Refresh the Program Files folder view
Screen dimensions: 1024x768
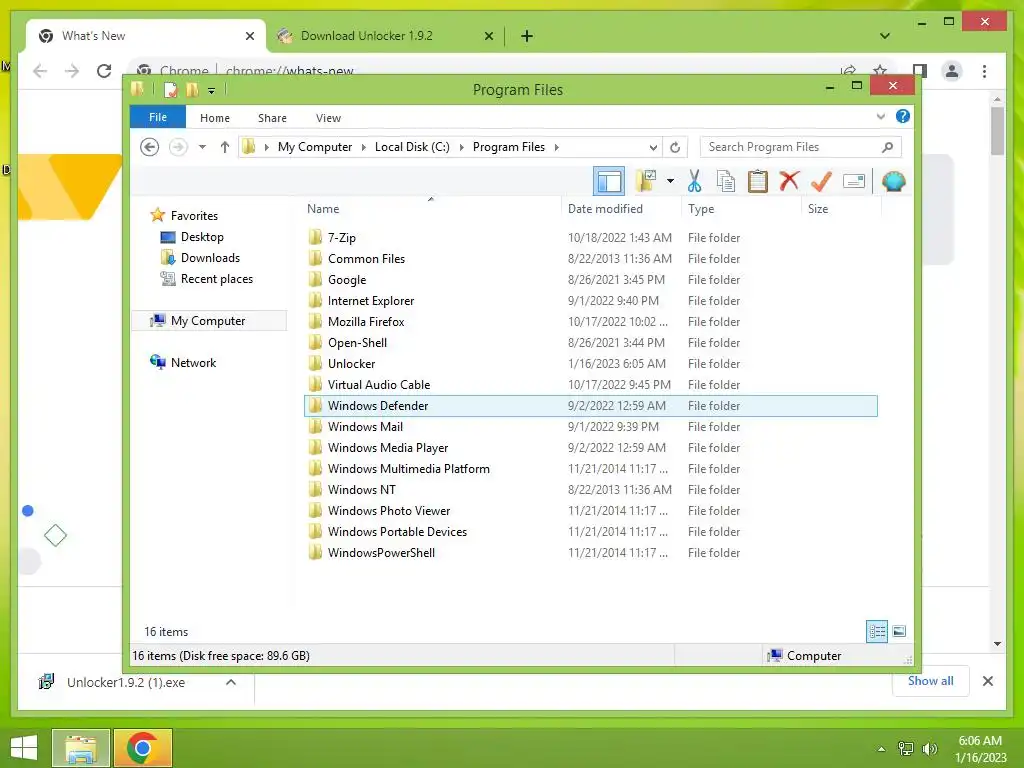pos(675,147)
